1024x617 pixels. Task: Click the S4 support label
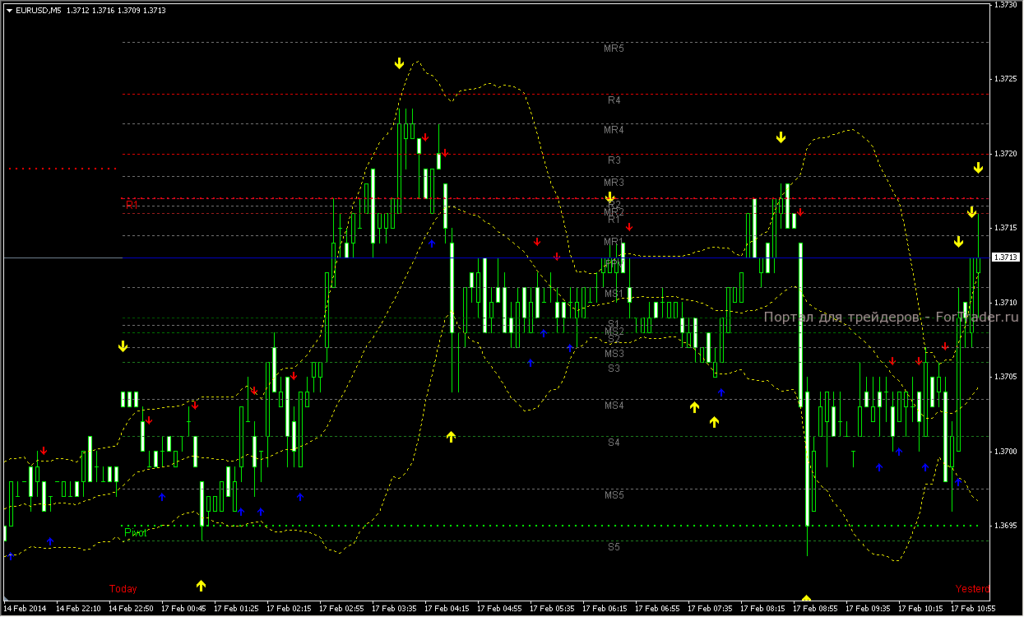point(614,443)
